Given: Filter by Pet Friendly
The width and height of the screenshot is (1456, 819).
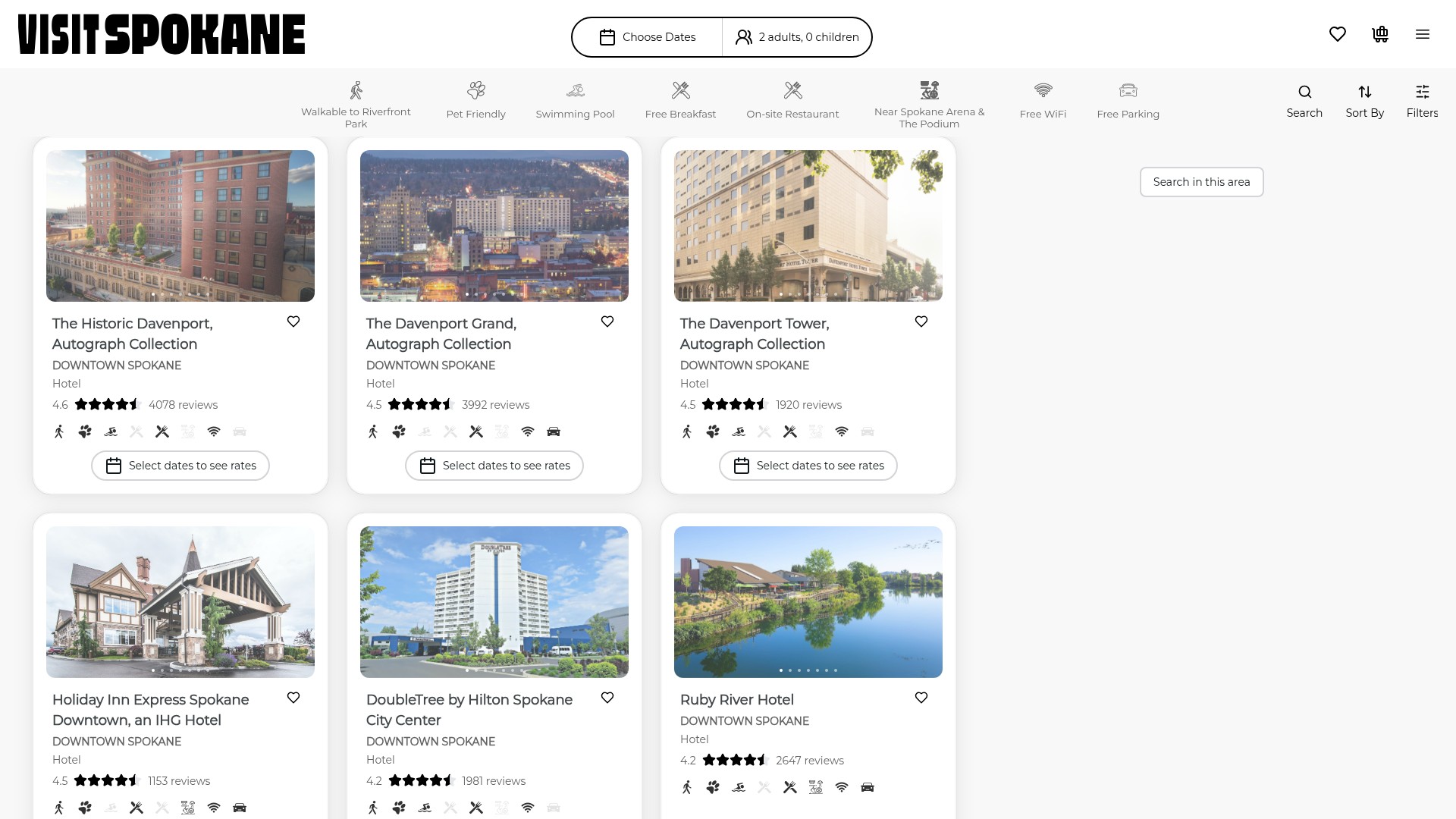Looking at the screenshot, I should pyautogui.click(x=475, y=101).
